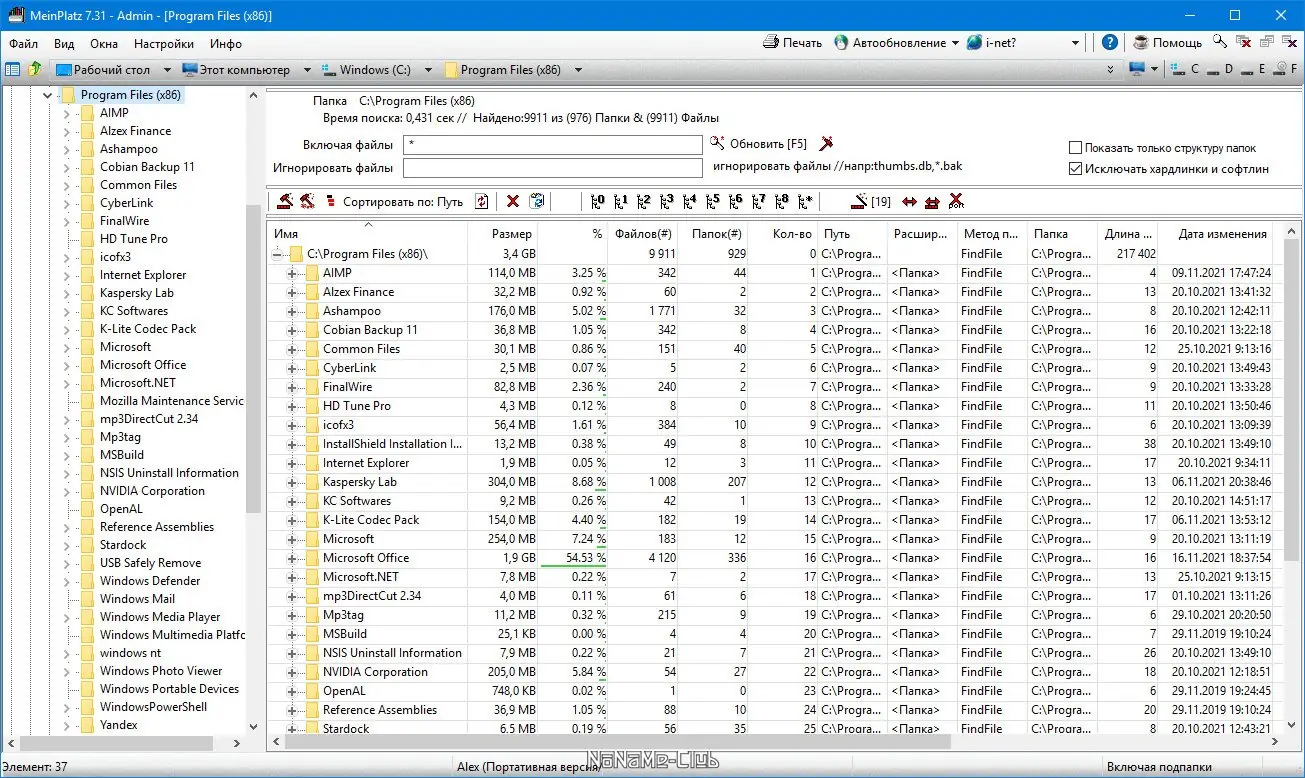Click the Печать print button
Image resolution: width=1305 pixels, height=778 pixels.
(792, 43)
